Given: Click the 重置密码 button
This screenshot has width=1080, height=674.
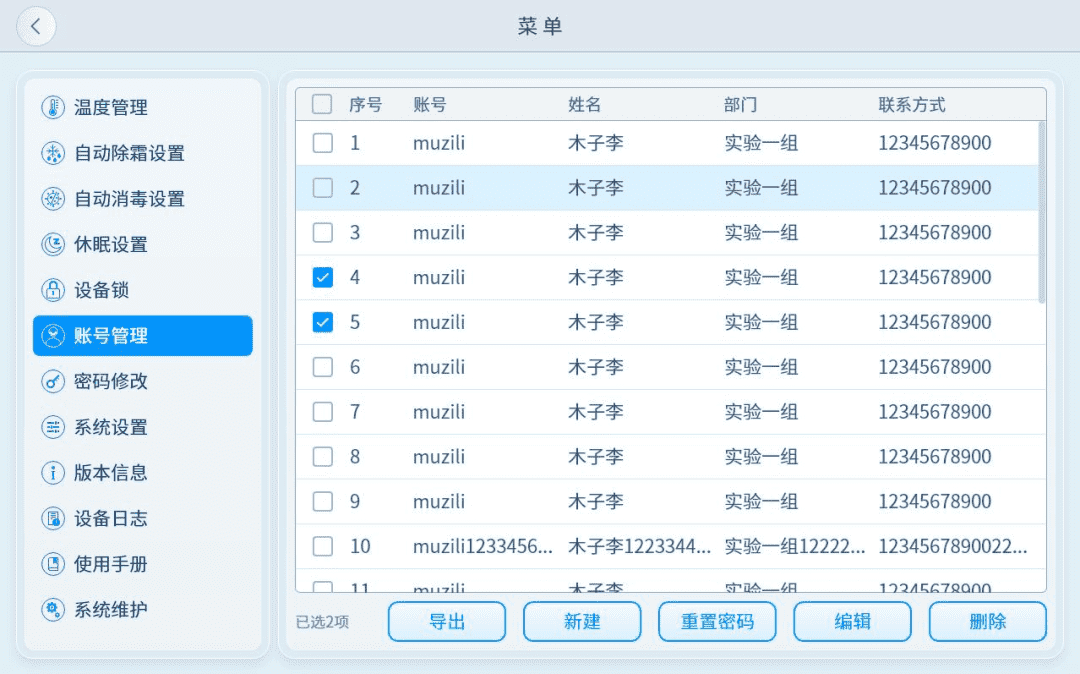Looking at the screenshot, I should (717, 622).
